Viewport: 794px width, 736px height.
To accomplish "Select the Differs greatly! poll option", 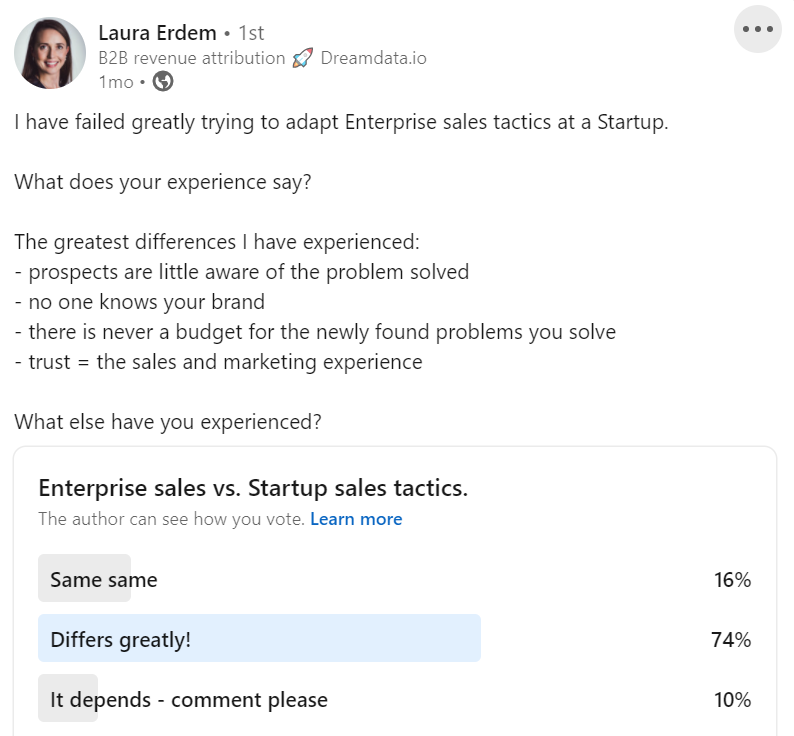I will [x=120, y=639].
